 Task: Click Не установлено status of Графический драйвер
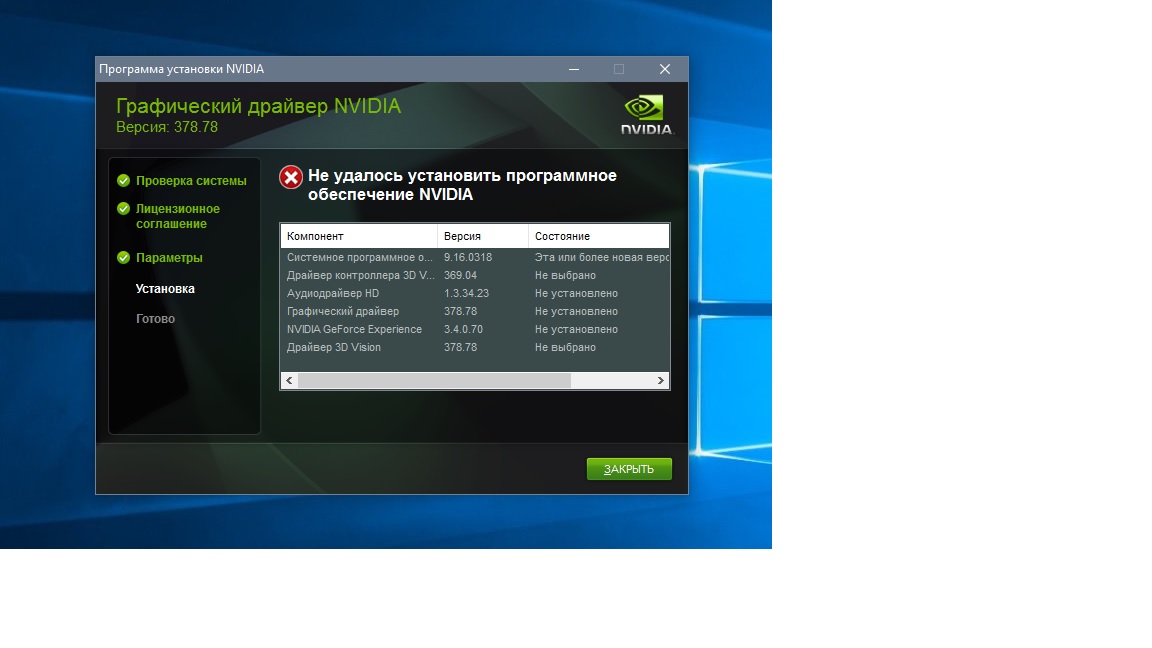coord(576,312)
